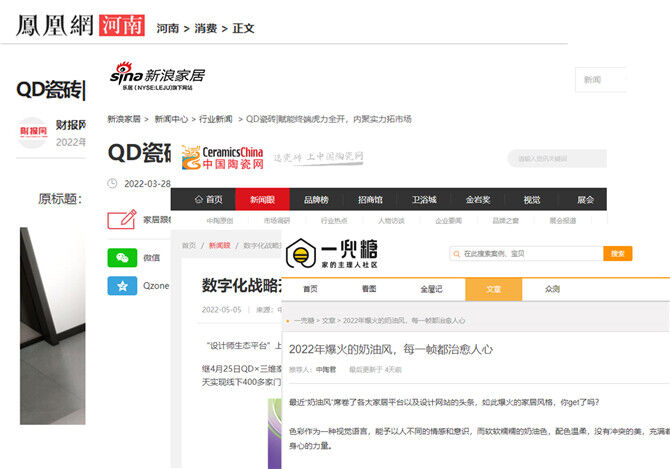The image size is (670, 469).
Task: Click the 一兜糖 search input field
Action: pyautogui.click(x=526, y=254)
